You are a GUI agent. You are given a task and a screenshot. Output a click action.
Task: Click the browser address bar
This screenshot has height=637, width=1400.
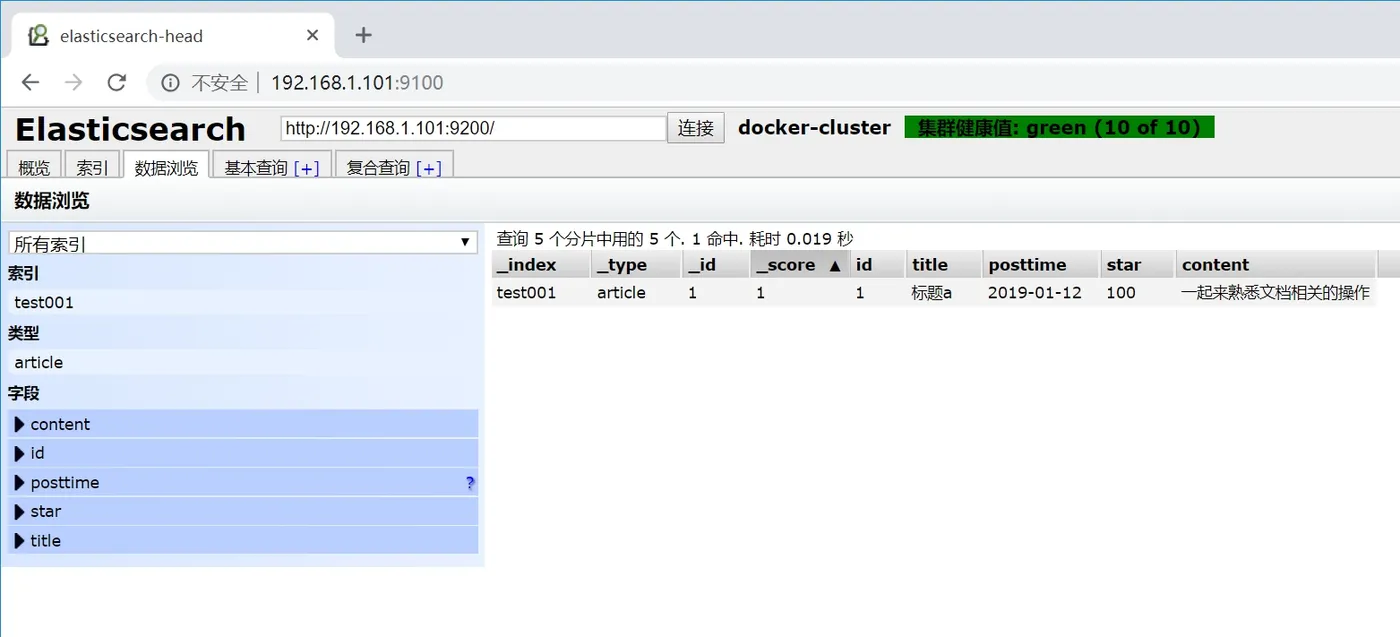point(770,82)
